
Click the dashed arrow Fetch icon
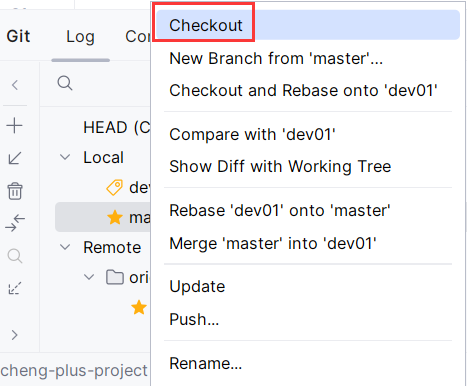point(15,288)
